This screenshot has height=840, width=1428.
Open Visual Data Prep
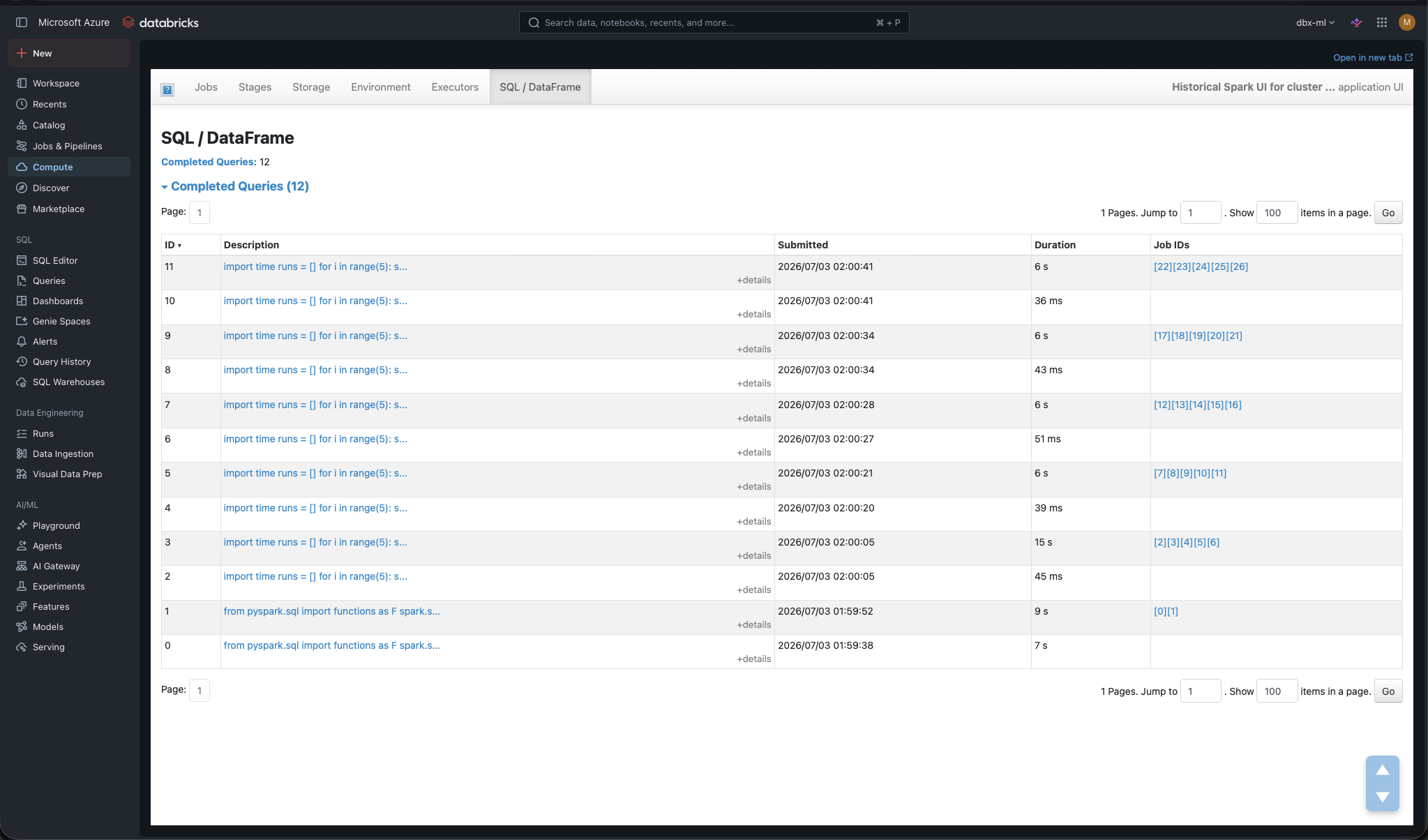69,474
